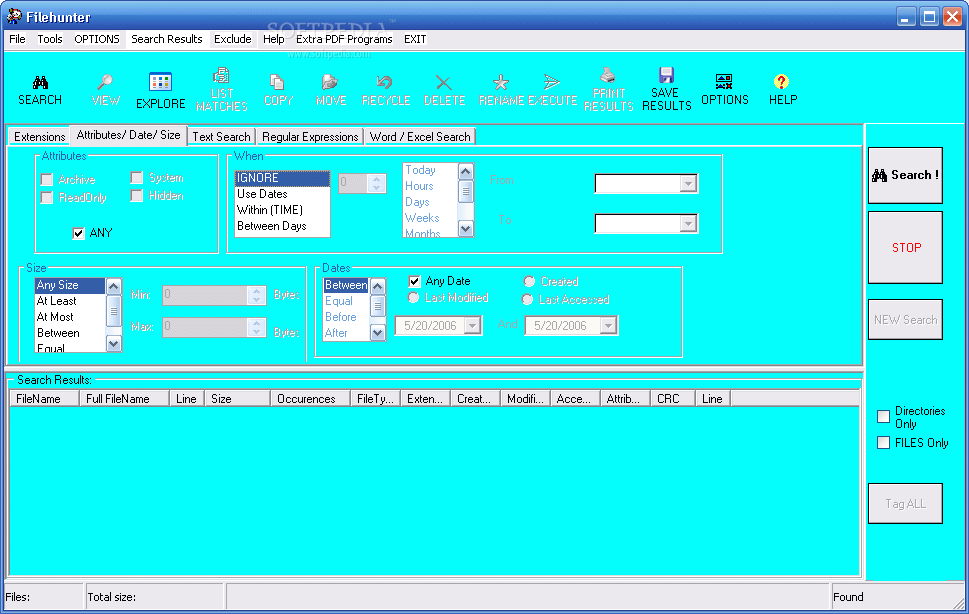
Task: Open the From date dropdown
Action: click(x=688, y=183)
